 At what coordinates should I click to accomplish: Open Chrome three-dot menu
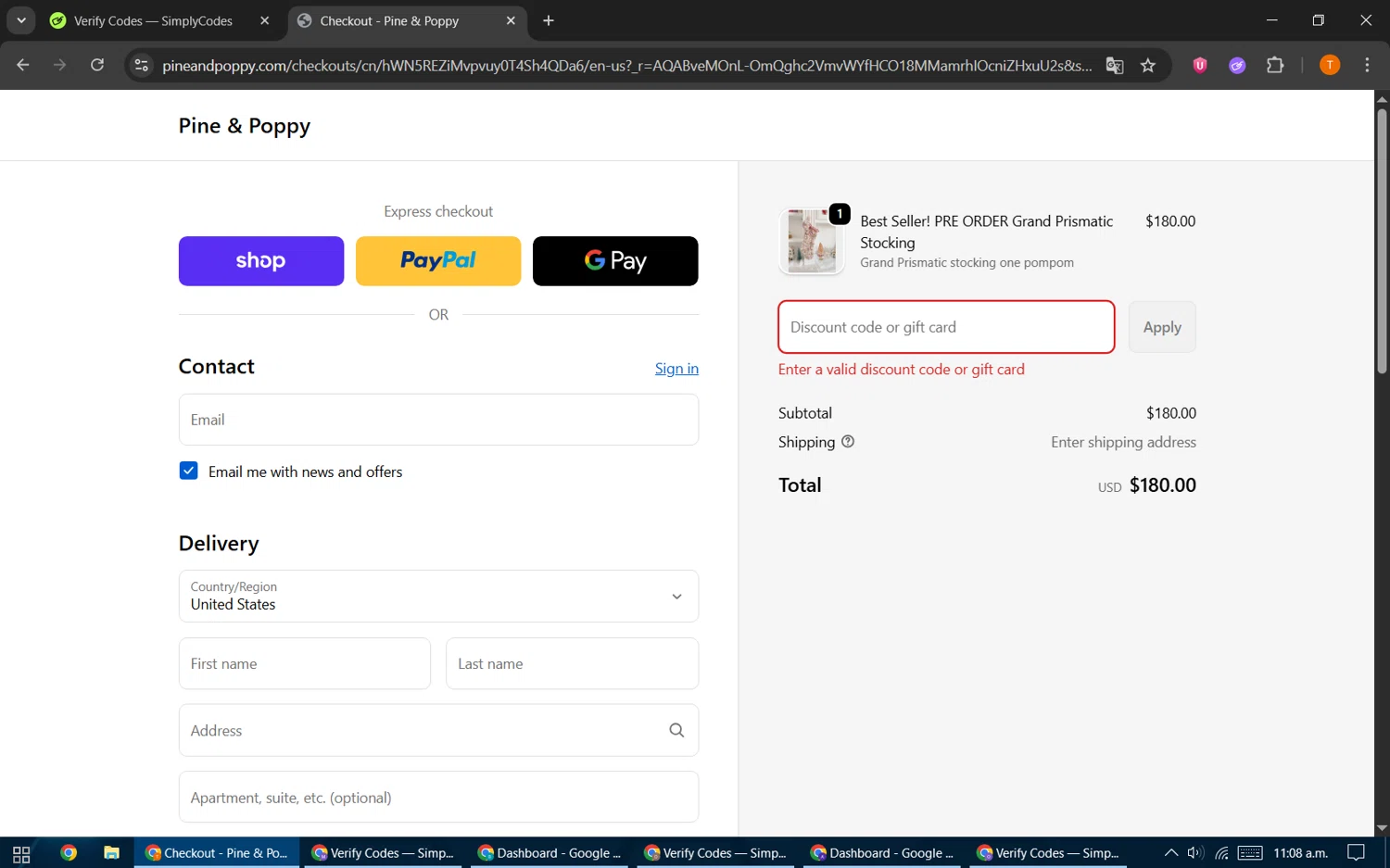click(x=1367, y=65)
